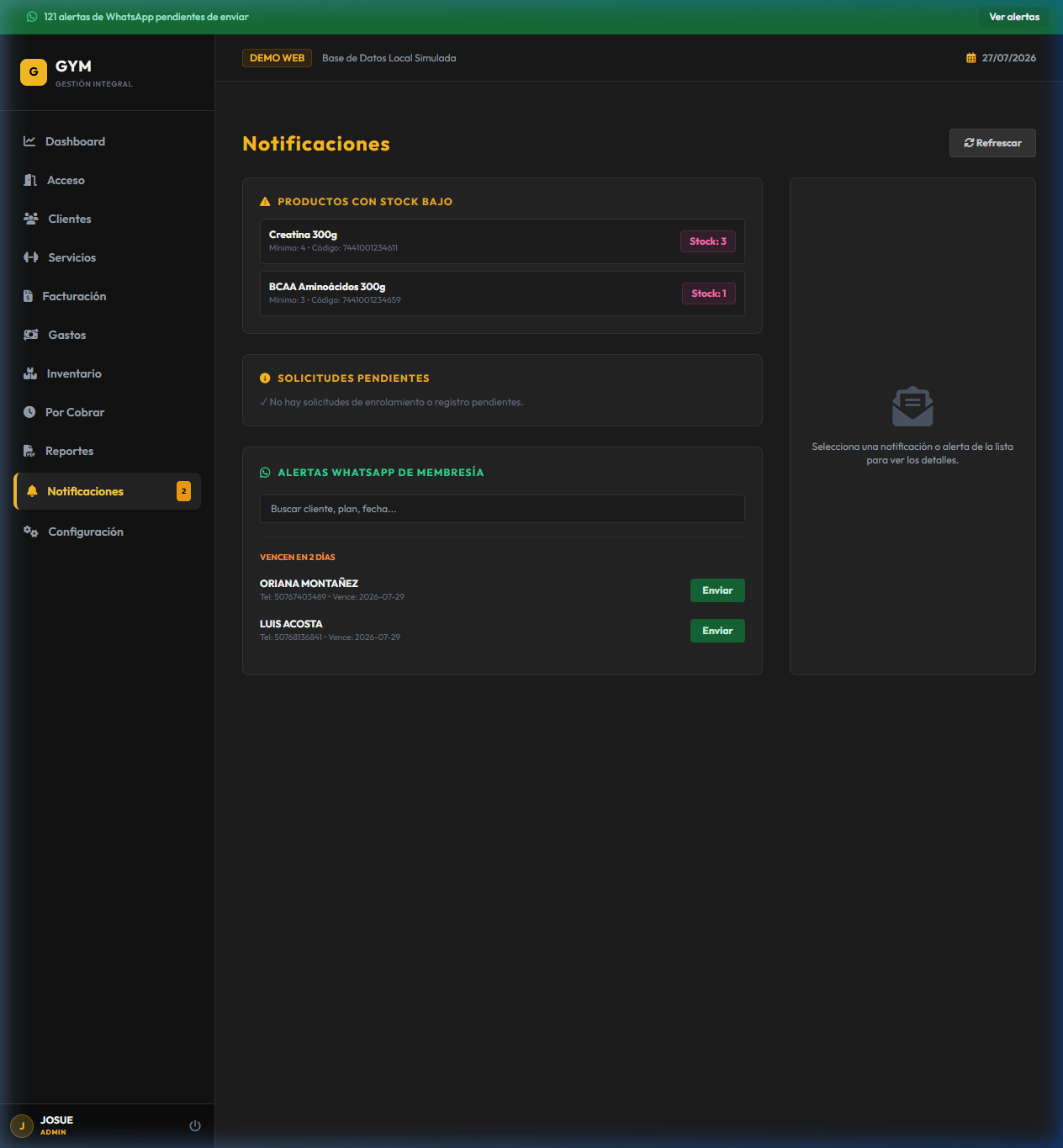
Task: Open the Reportes section
Action: click(x=108, y=451)
